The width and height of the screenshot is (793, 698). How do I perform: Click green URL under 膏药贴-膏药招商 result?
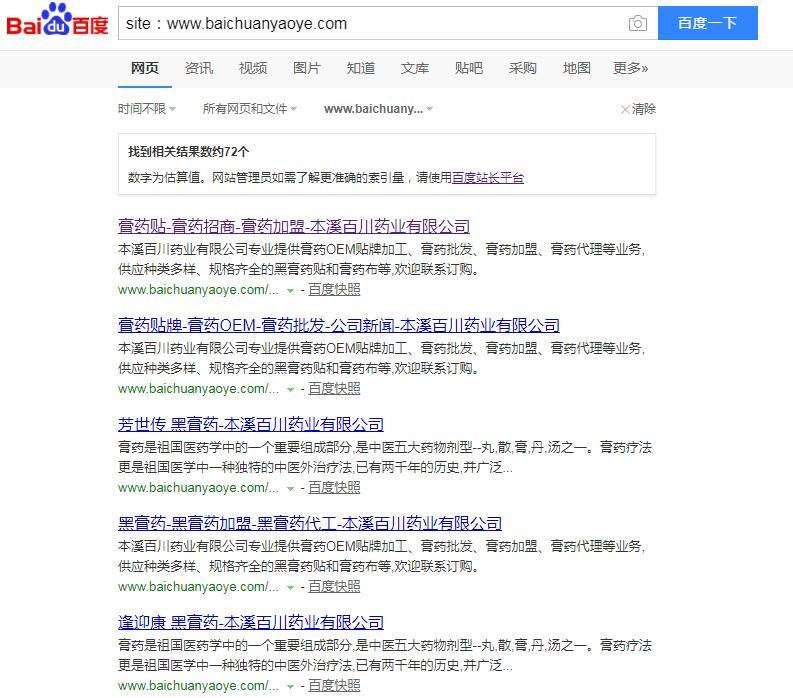point(198,290)
